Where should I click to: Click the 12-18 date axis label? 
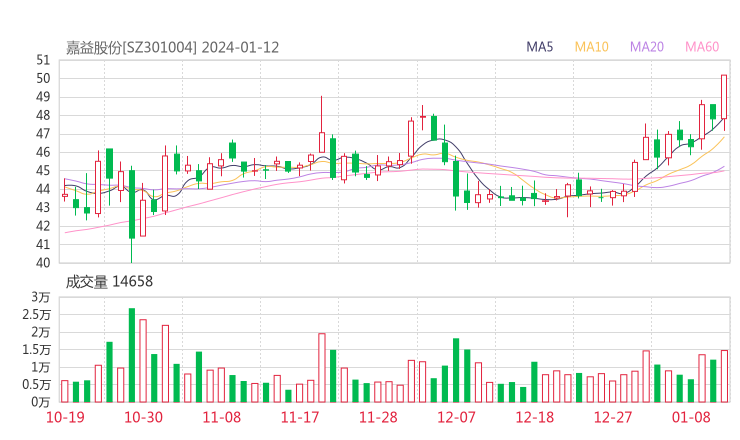coord(535,417)
